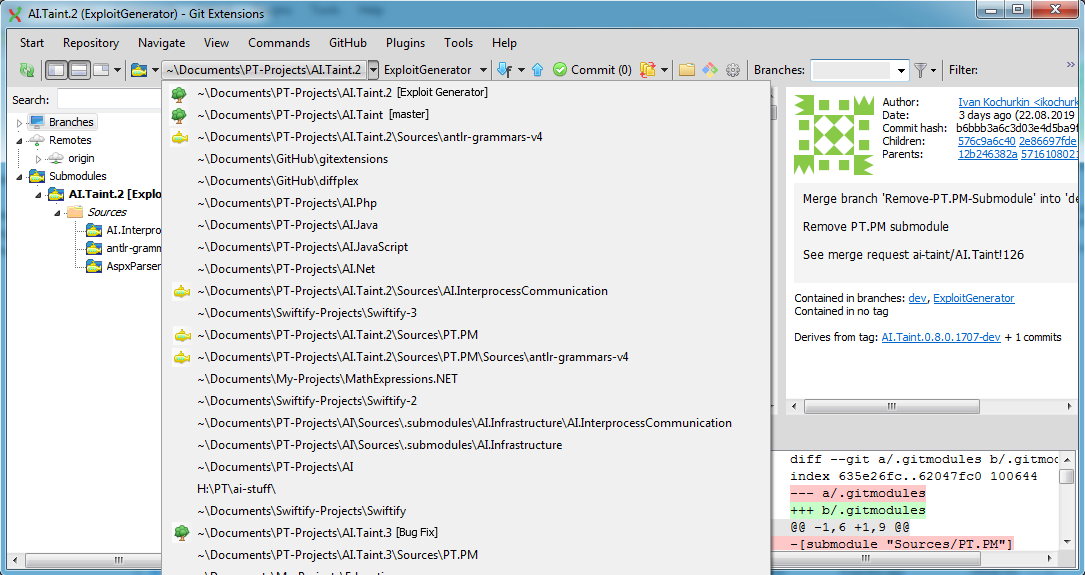This screenshot has width=1085, height=575.
Task: Open parent commit link 12b246382a
Action: click(987, 154)
